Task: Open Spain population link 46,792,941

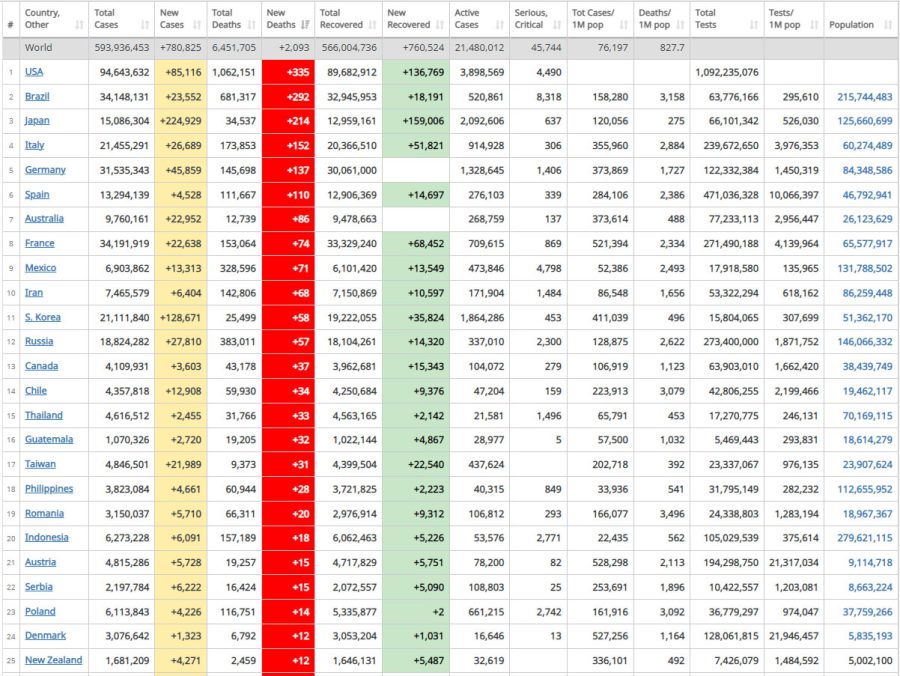Action: tap(867, 195)
